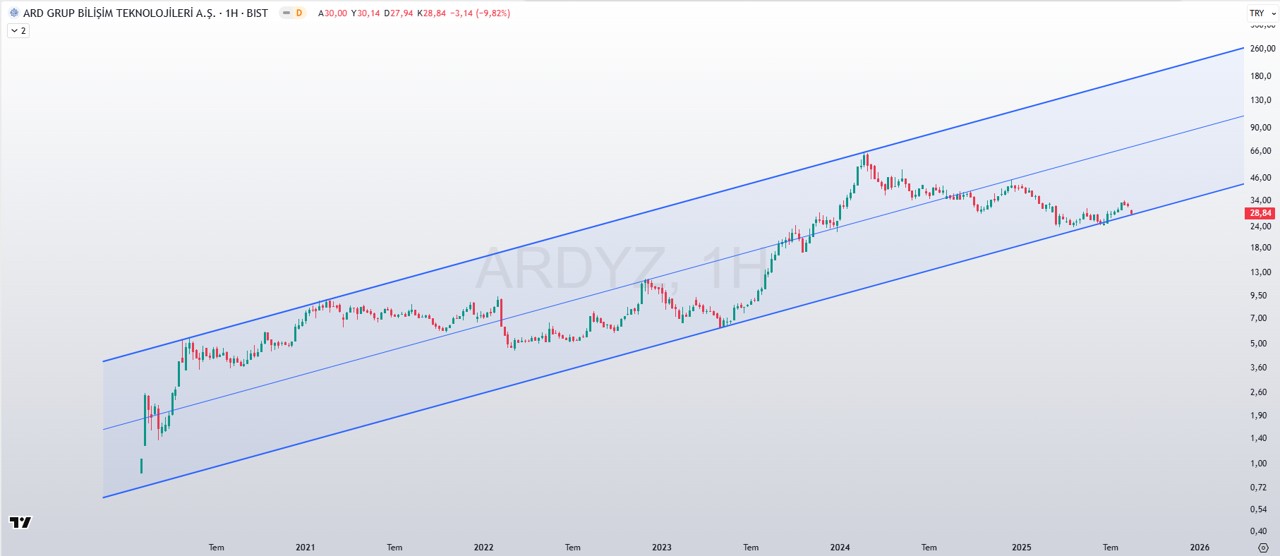This screenshot has width=1280, height=556.
Task: Open the TRY currency dropdown
Action: (1257, 13)
